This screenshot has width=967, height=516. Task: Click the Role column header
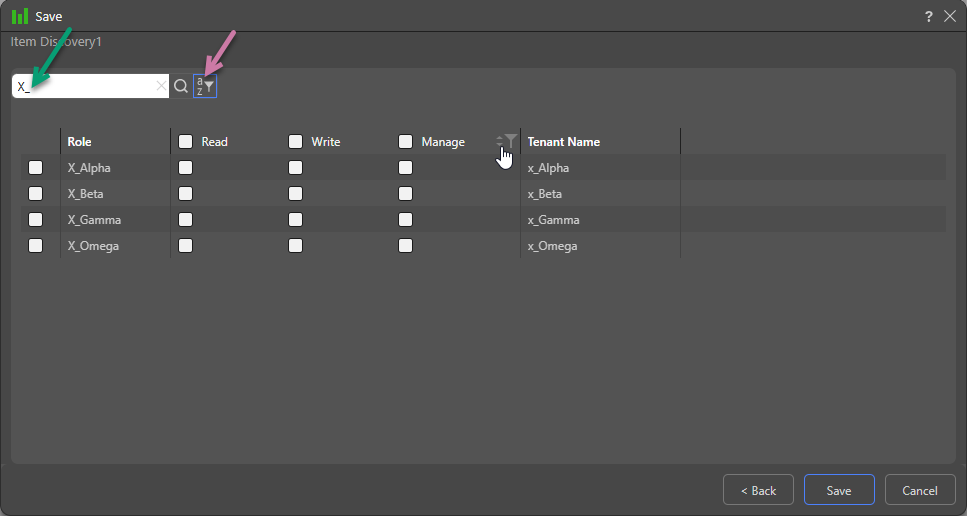click(80, 142)
